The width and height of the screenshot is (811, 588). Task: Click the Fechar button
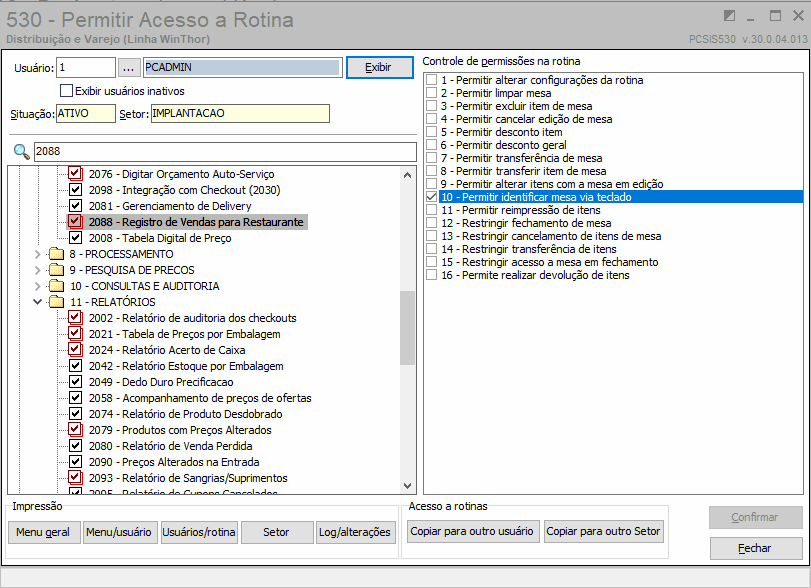click(x=756, y=548)
